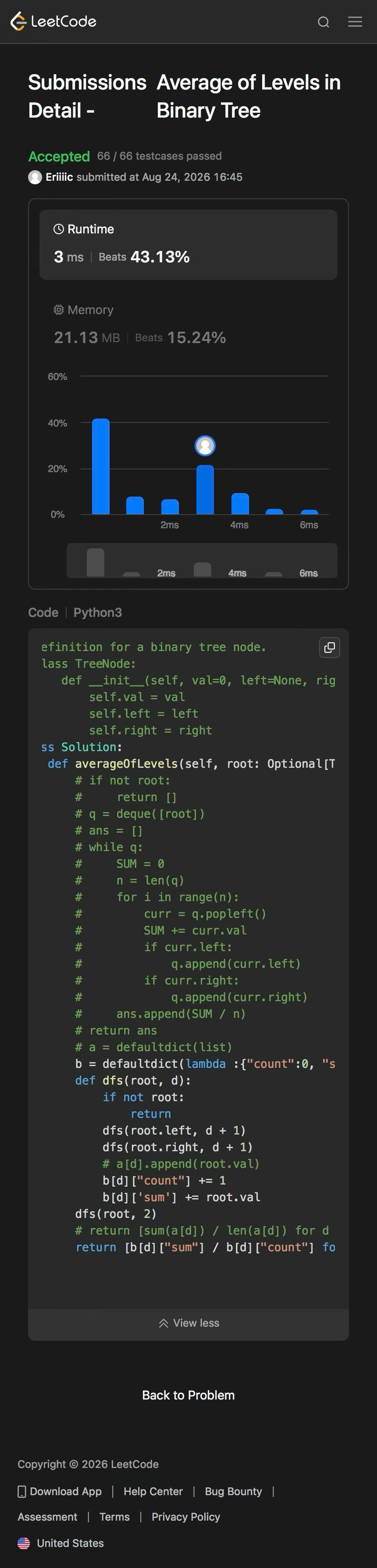This screenshot has height=1568, width=377.
Task: Open the Eriiic user profile link
Action: pos(59,177)
